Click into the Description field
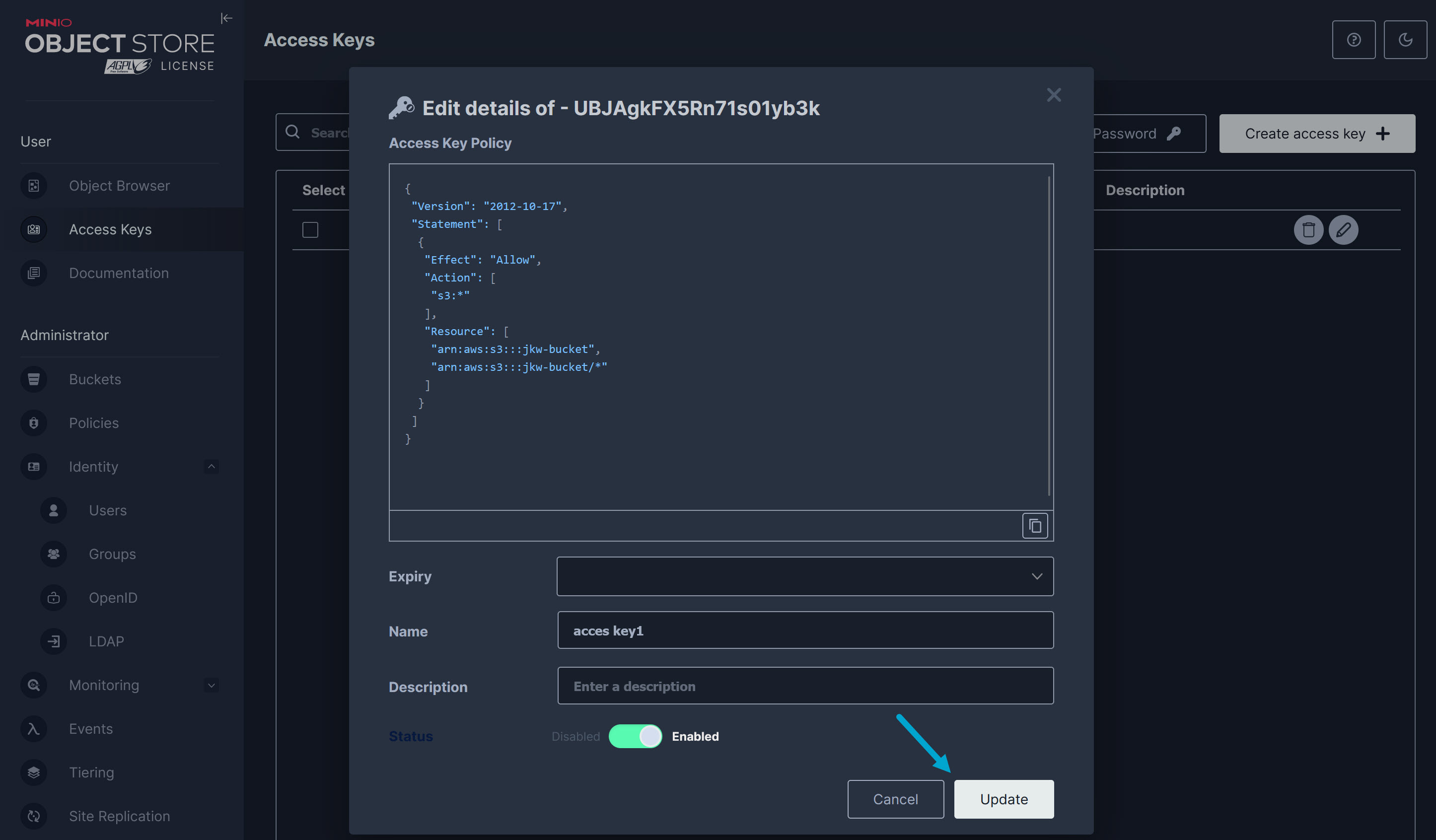The height and width of the screenshot is (840, 1436). (804, 686)
